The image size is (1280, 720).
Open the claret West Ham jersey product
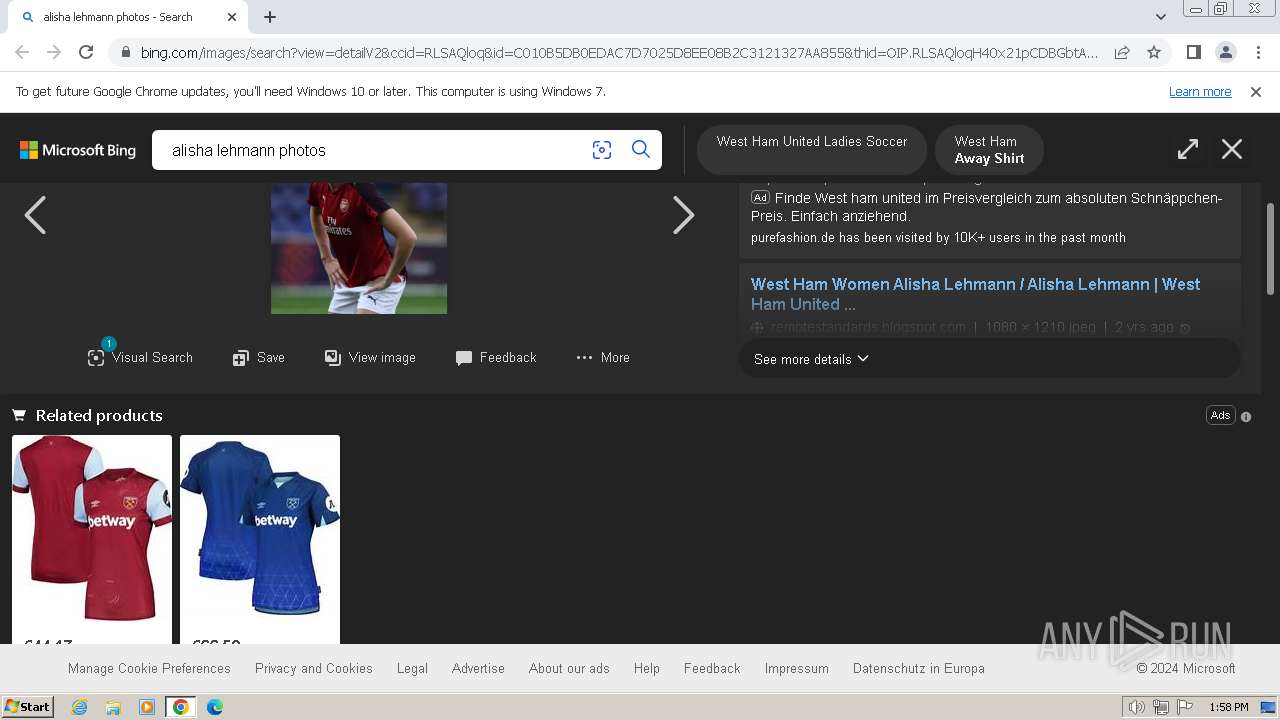(x=92, y=538)
